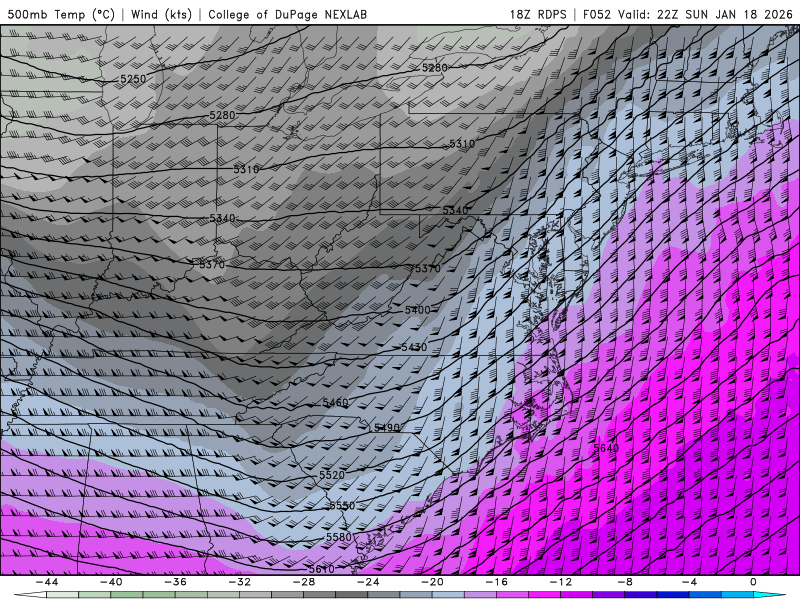Viewport: 800px width, 600px height.
Task: Click the 5490 height contour label
Action: (x=387, y=428)
